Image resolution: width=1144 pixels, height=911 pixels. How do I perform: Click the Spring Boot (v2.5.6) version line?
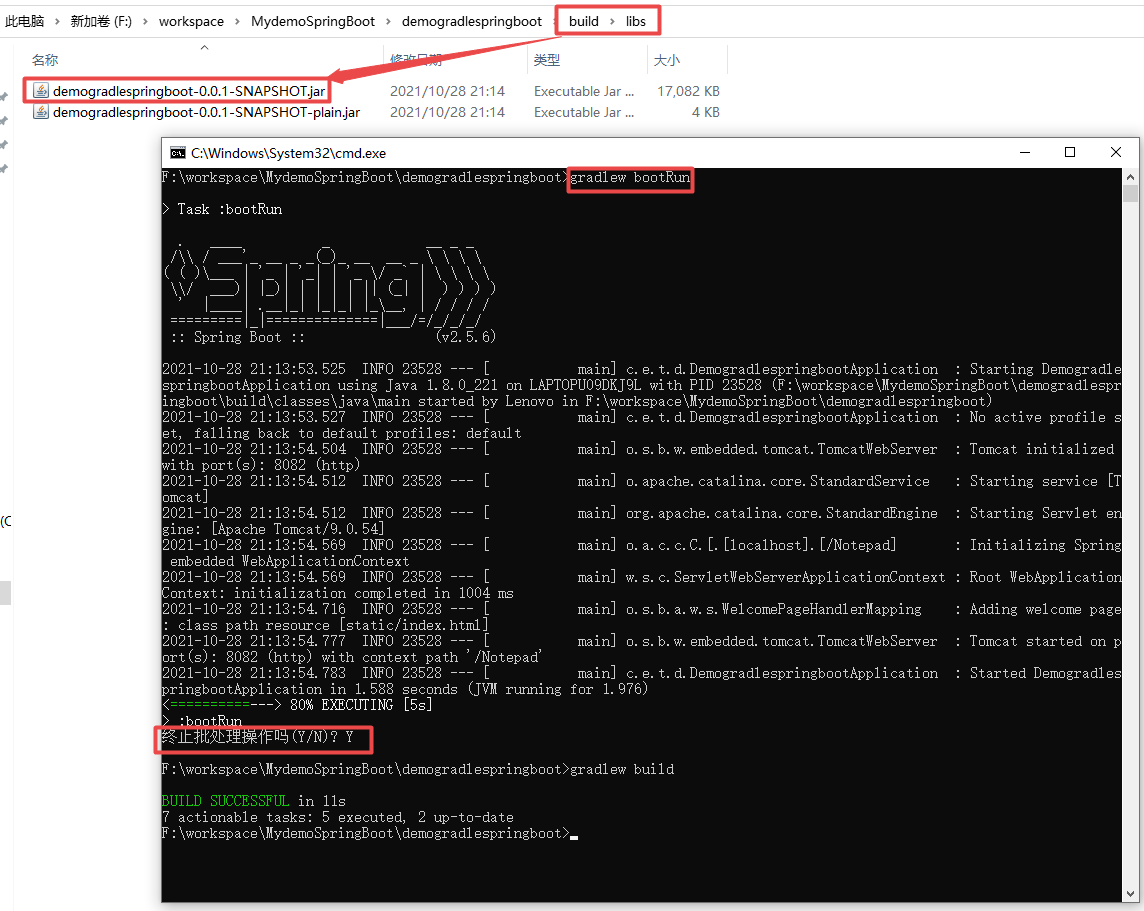(333, 337)
